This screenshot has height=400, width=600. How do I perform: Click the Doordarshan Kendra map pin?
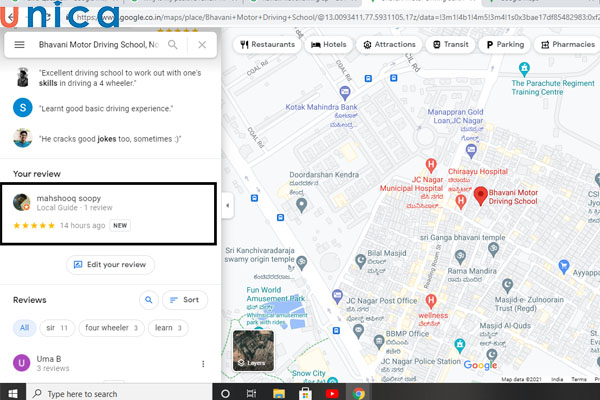click(302, 205)
